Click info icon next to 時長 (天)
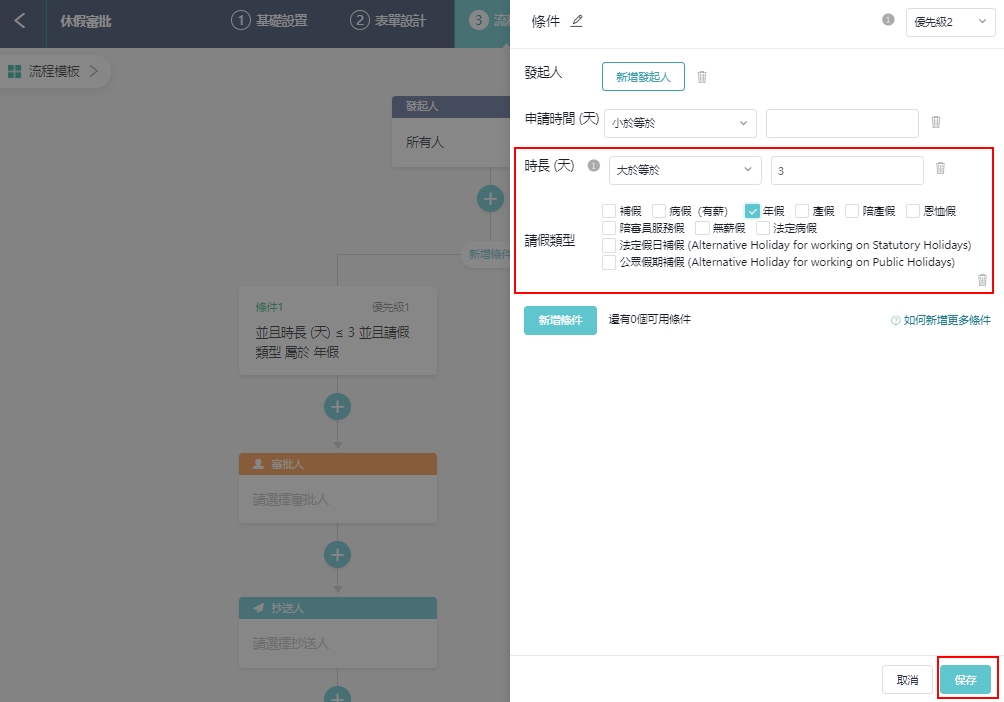Screen dimensions: 1004x702 click(x=593, y=166)
